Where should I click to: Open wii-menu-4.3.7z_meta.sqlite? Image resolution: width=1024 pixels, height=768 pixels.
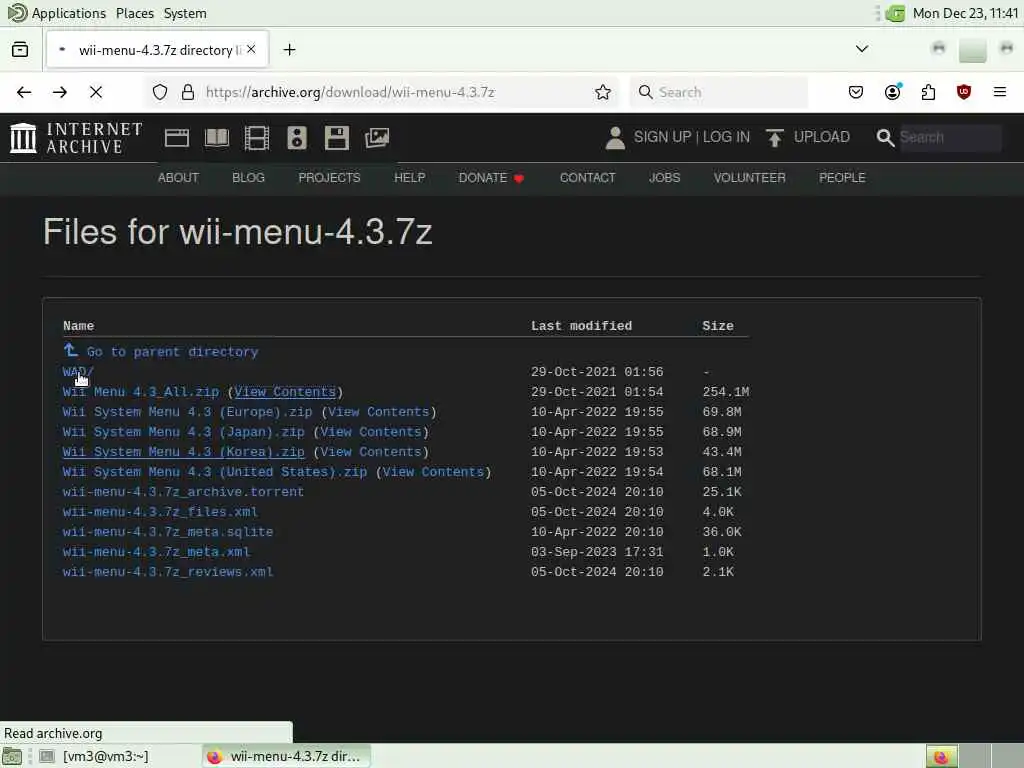(168, 532)
